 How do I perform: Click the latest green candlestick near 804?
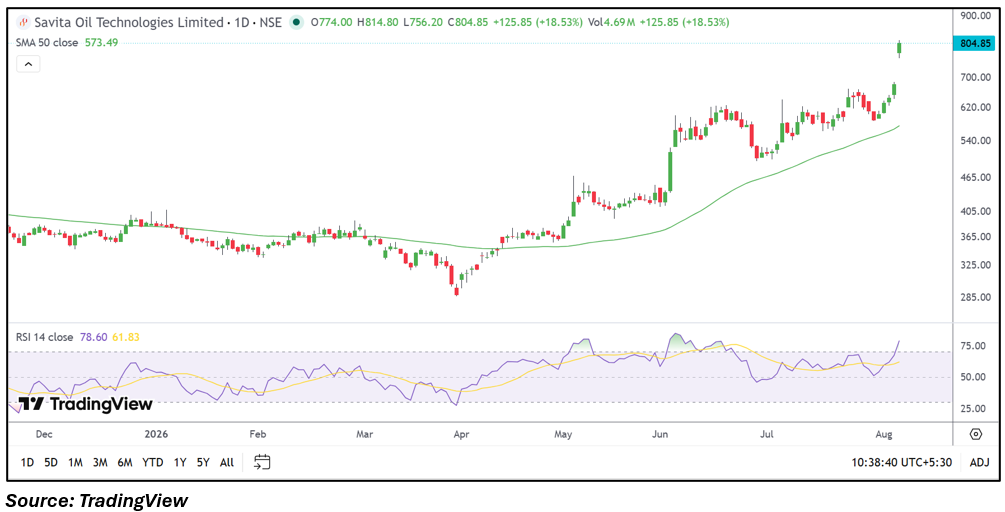(900, 49)
